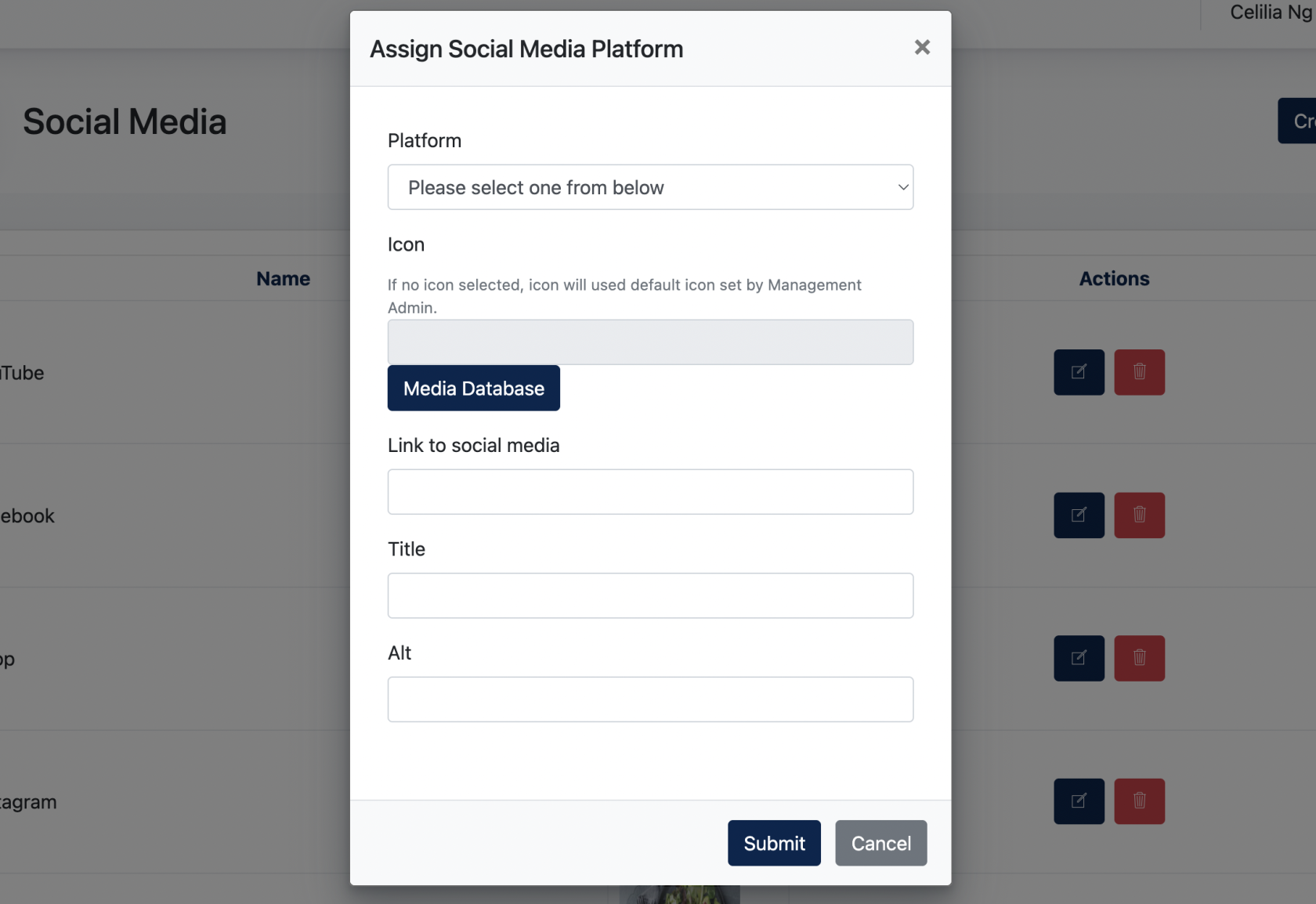This screenshot has height=904, width=1316.
Task: Submit the social media platform form
Action: [774, 843]
